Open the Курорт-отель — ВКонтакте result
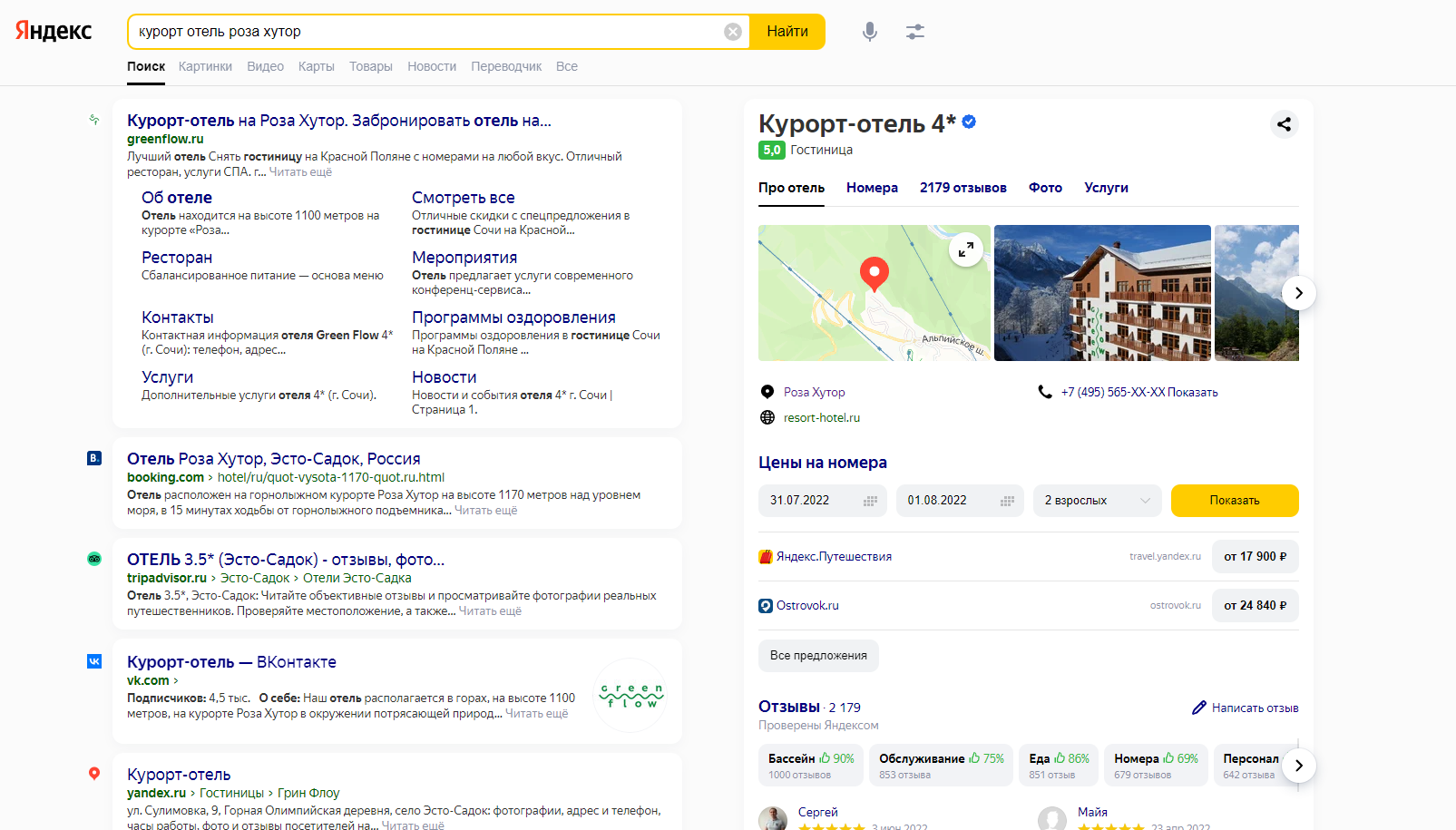Screen dimensions: 1456x830 pos(231,662)
